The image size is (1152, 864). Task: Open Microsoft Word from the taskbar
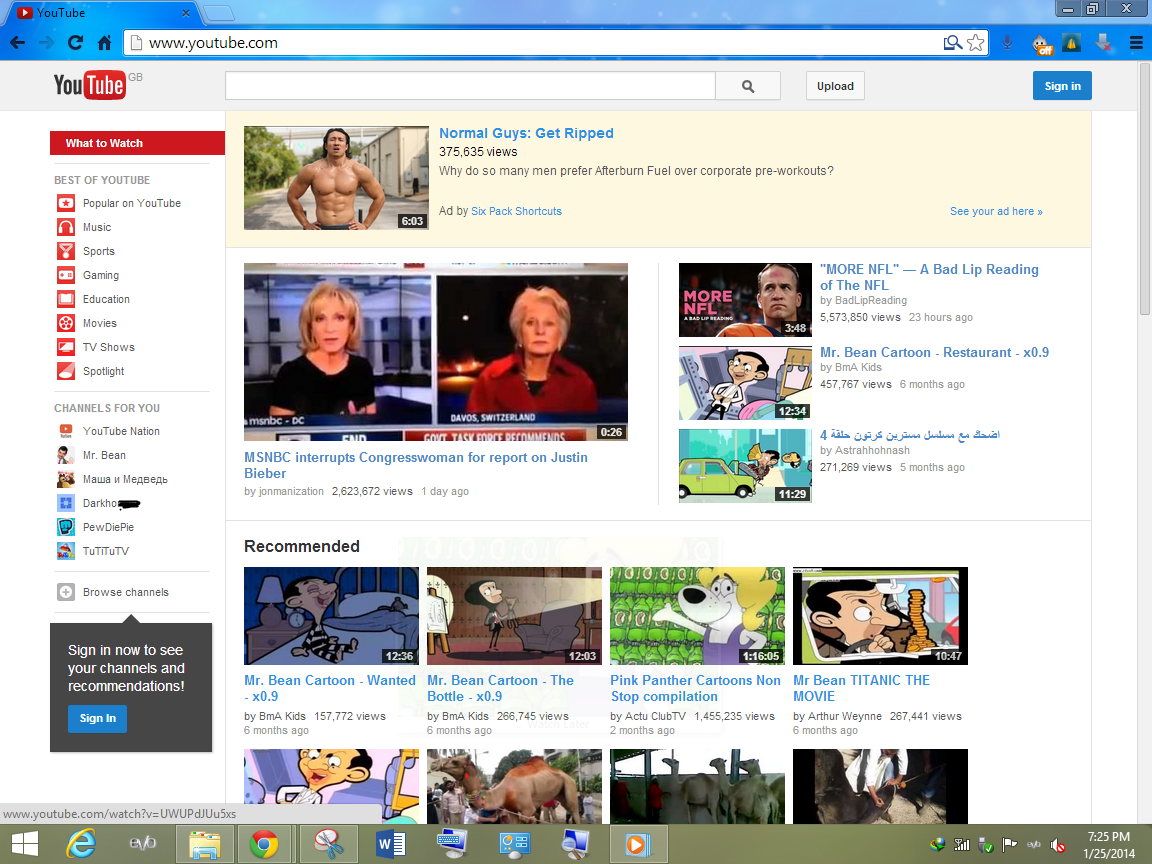click(391, 843)
